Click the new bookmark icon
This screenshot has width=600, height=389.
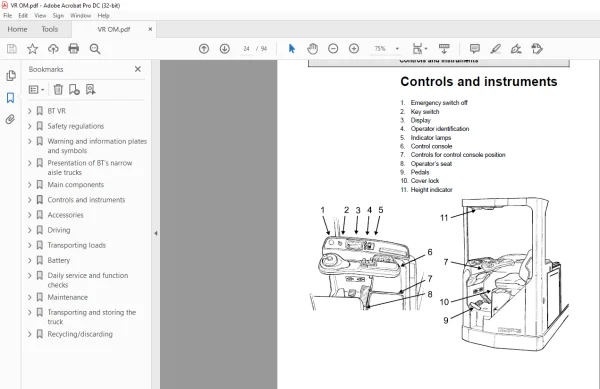74,90
